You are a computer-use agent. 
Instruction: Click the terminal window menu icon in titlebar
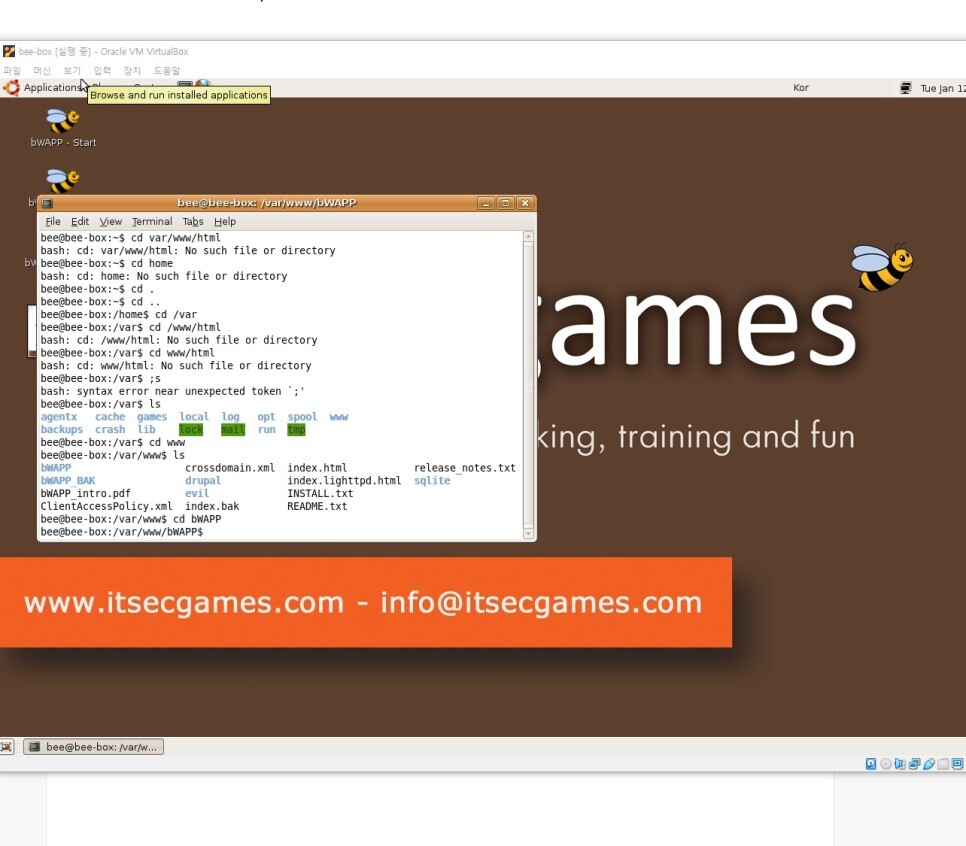[x=47, y=203]
